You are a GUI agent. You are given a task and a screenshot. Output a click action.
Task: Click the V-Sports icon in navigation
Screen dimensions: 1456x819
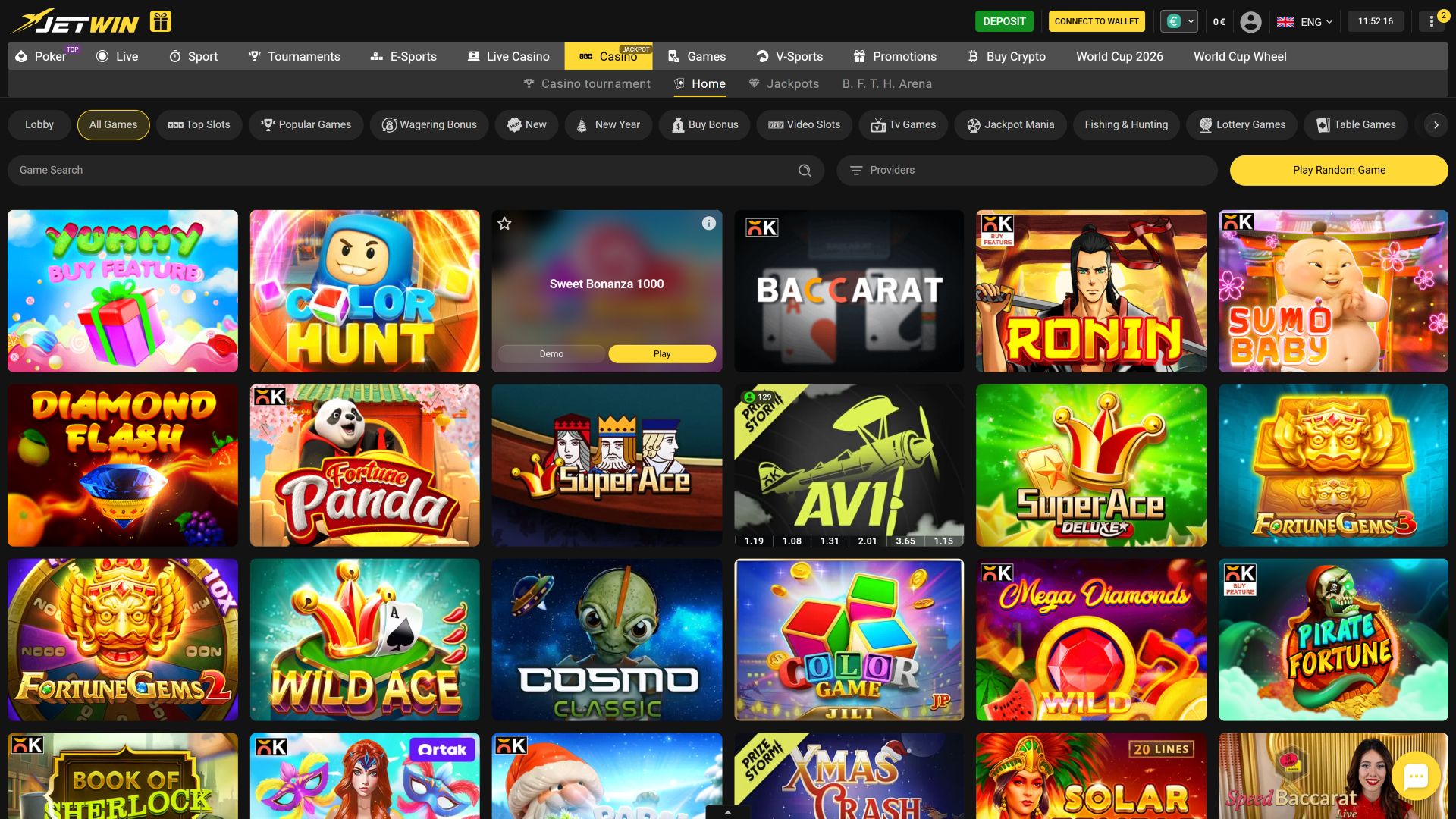point(762,56)
